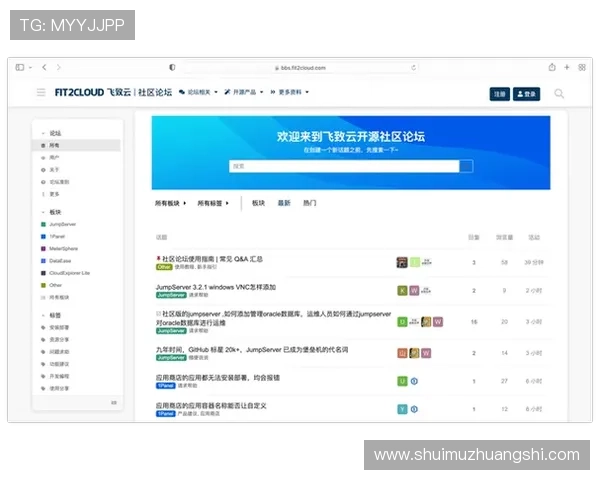The width and height of the screenshot is (600, 480).
Task: Open the hamburger menu beside the FIT2CLOUD logo
Action: click(x=41, y=92)
